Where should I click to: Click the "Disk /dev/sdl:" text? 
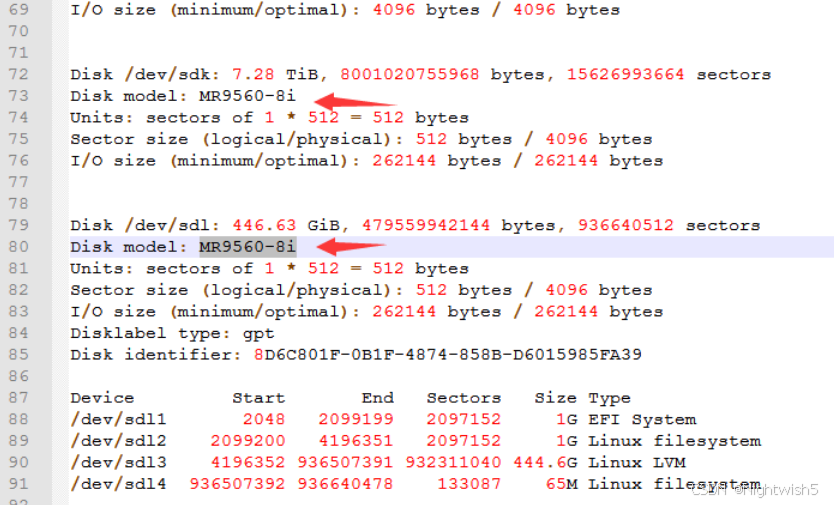pos(145,226)
